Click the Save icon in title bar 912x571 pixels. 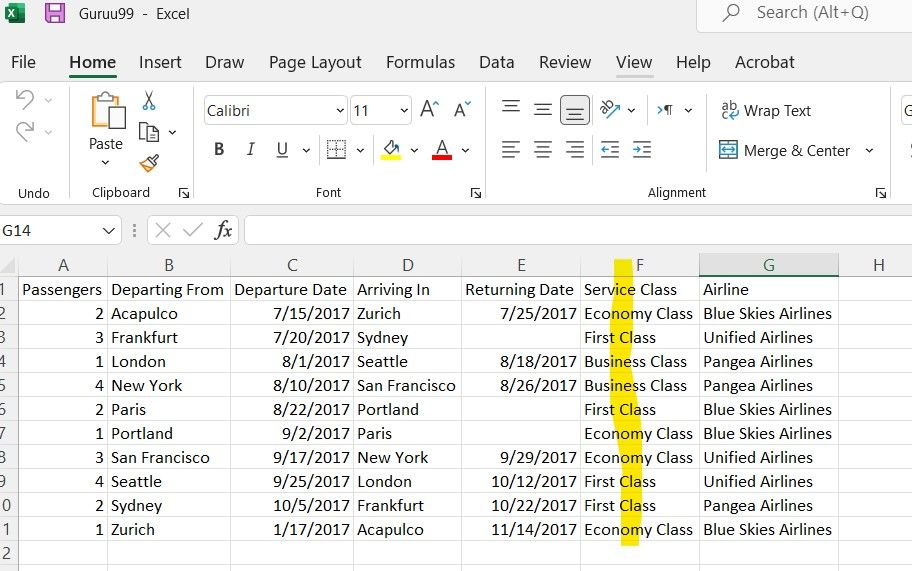click(x=55, y=13)
